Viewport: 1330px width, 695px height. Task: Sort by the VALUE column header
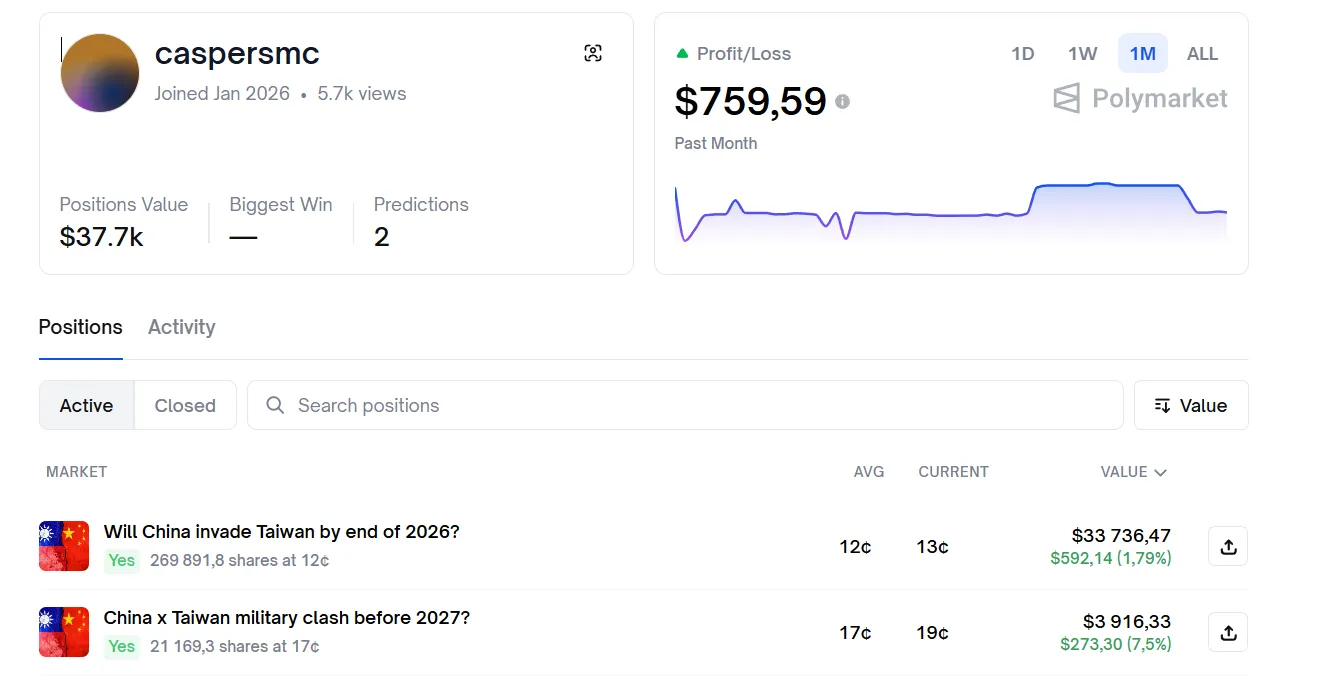pos(1133,472)
